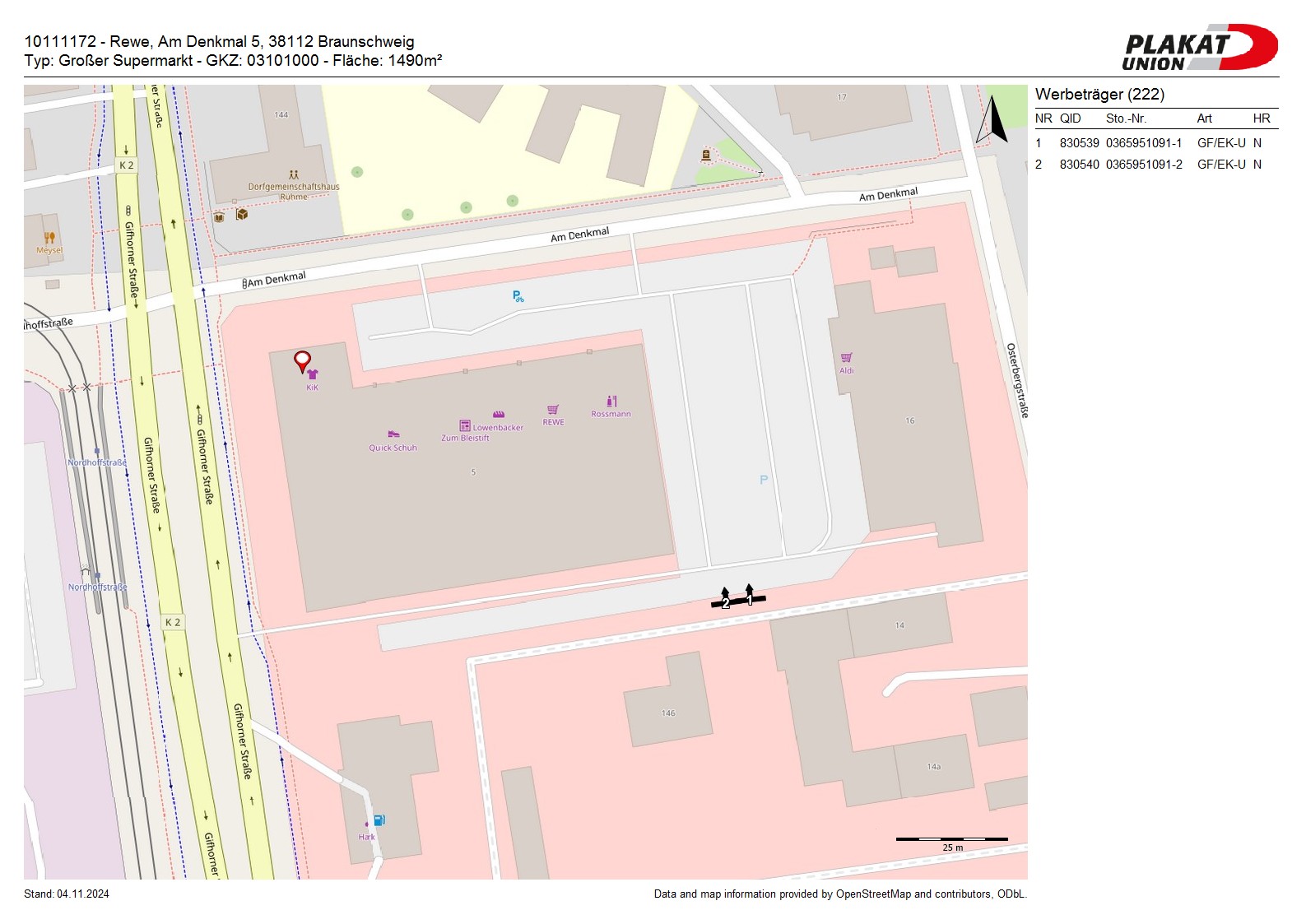Select the Meysel restaurant icon
The image size is (1306, 924).
pyautogui.click(x=49, y=239)
